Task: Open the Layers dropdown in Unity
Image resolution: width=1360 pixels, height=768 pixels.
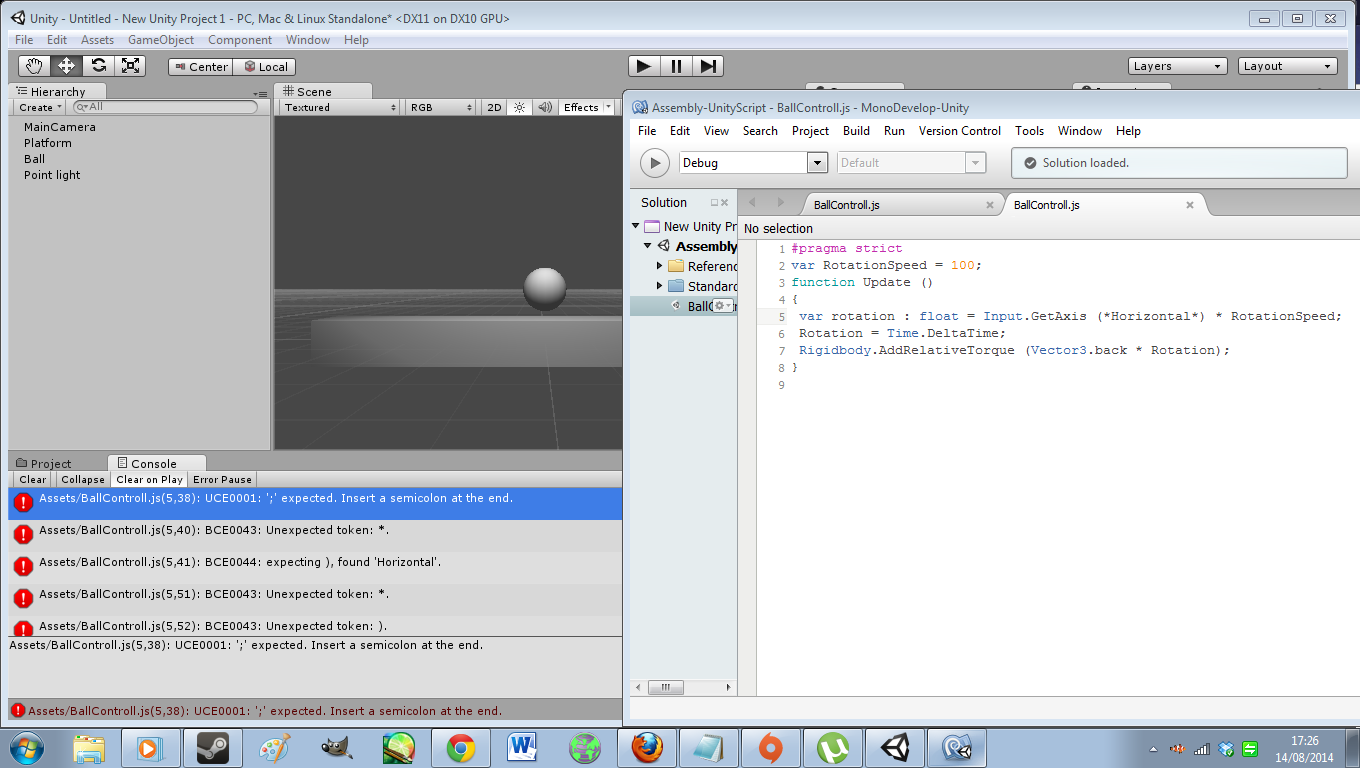Action: 1178,66
